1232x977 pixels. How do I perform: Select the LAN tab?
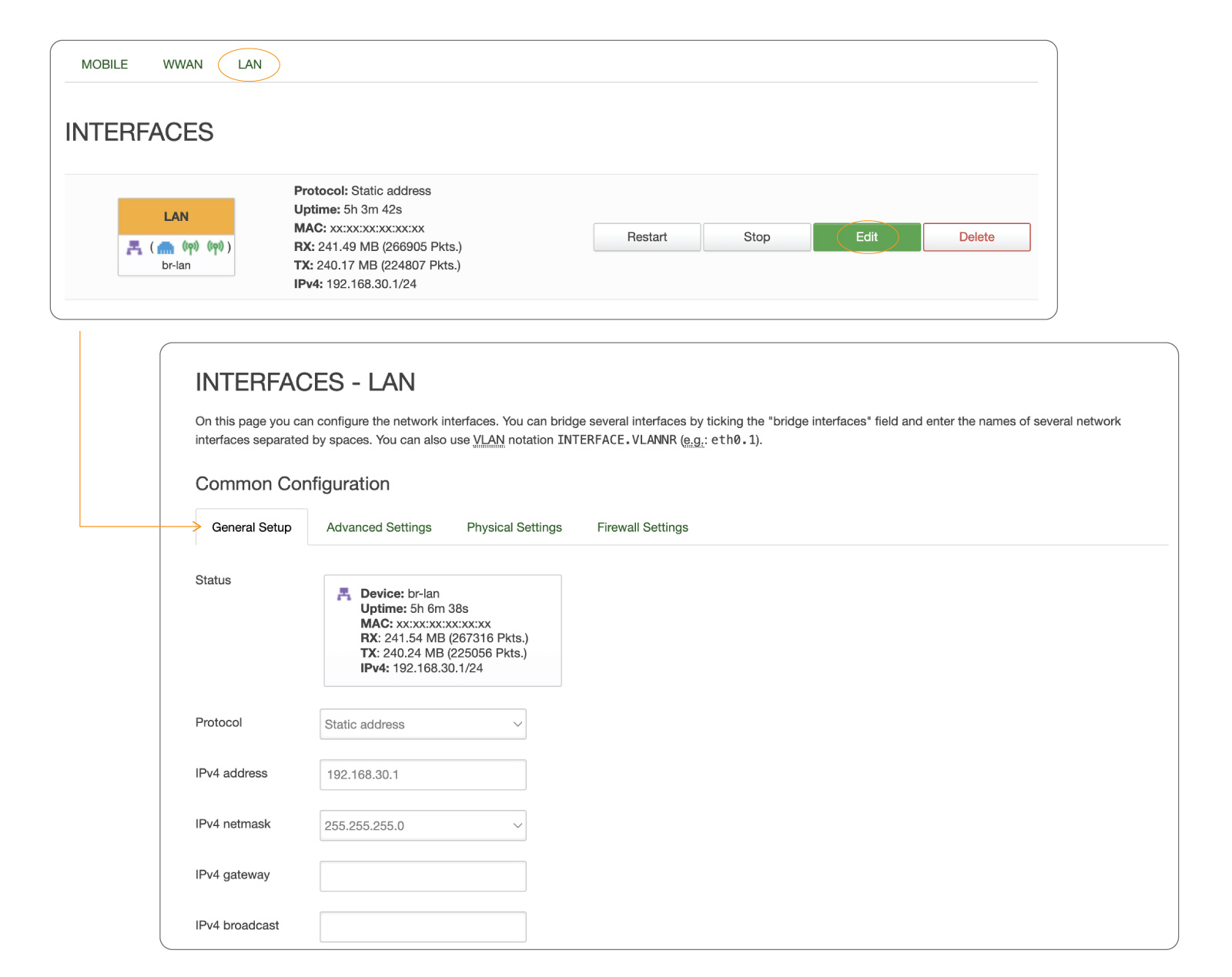[249, 65]
